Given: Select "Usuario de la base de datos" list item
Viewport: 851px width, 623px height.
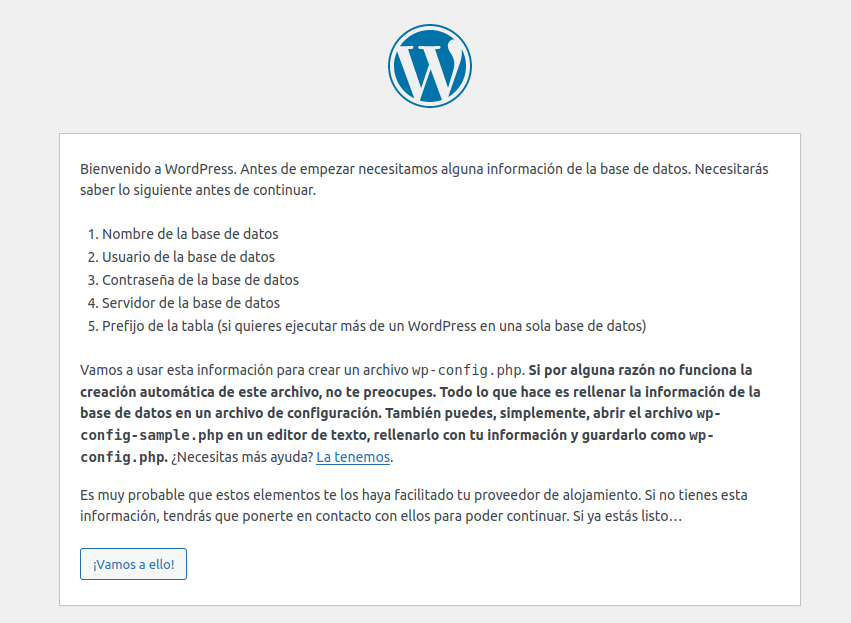Looking at the screenshot, I should pyautogui.click(x=188, y=257).
